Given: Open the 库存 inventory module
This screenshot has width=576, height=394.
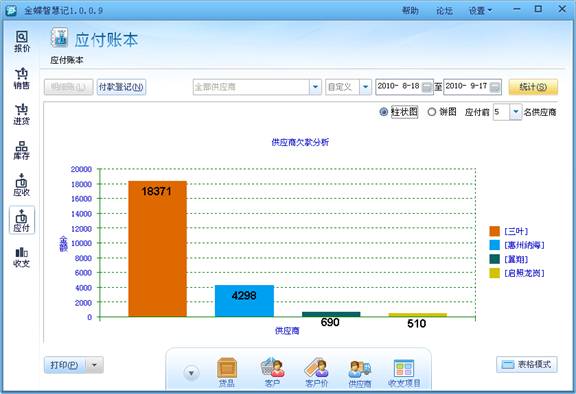Looking at the screenshot, I should tap(22, 150).
